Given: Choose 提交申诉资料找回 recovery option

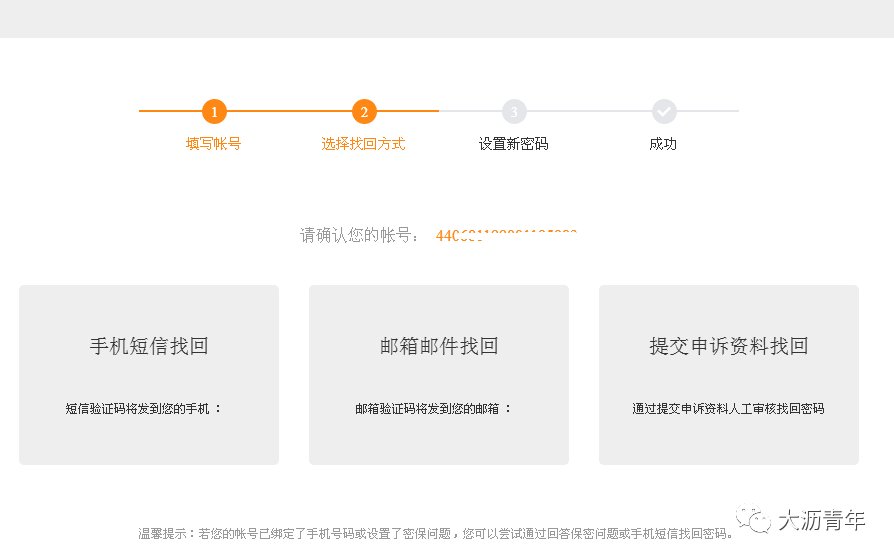Looking at the screenshot, I should click(729, 375).
